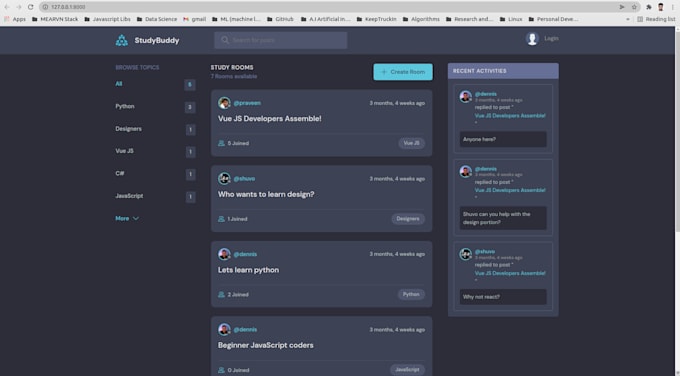Open shuvo's avatar on design room
Viewport: 680px width, 376px height.
click(x=224, y=179)
